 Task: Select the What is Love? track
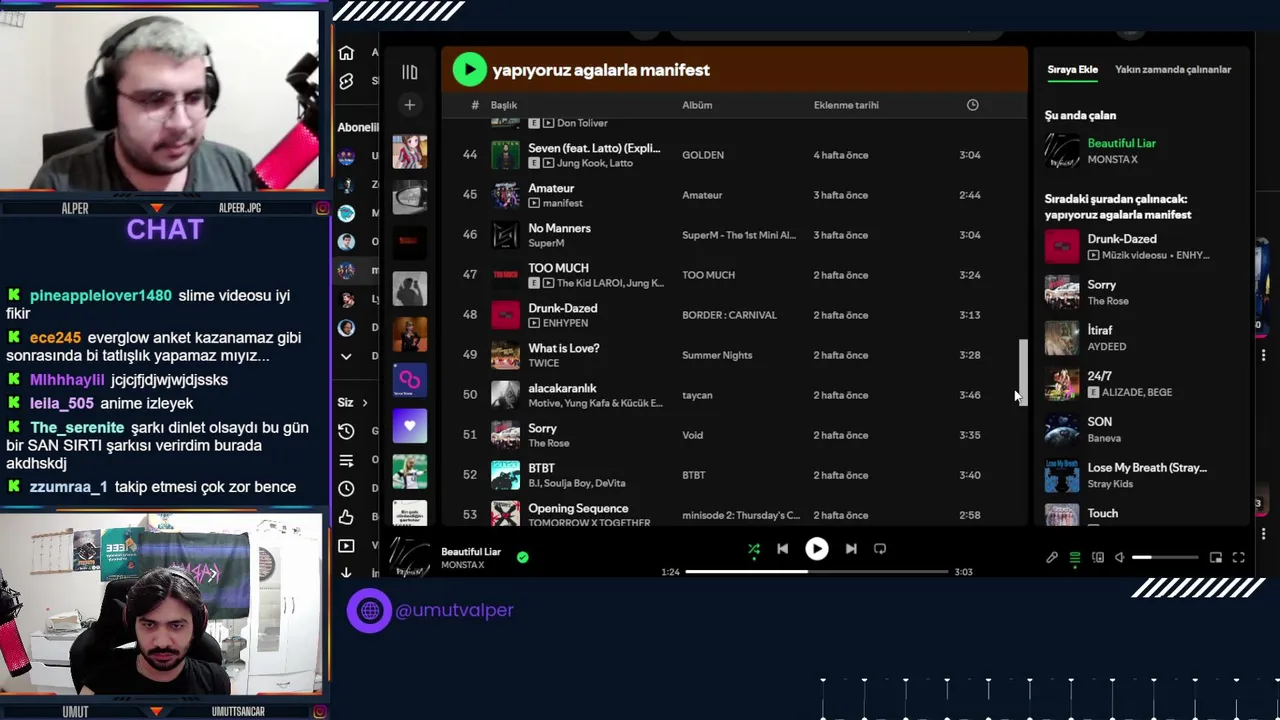[563, 348]
